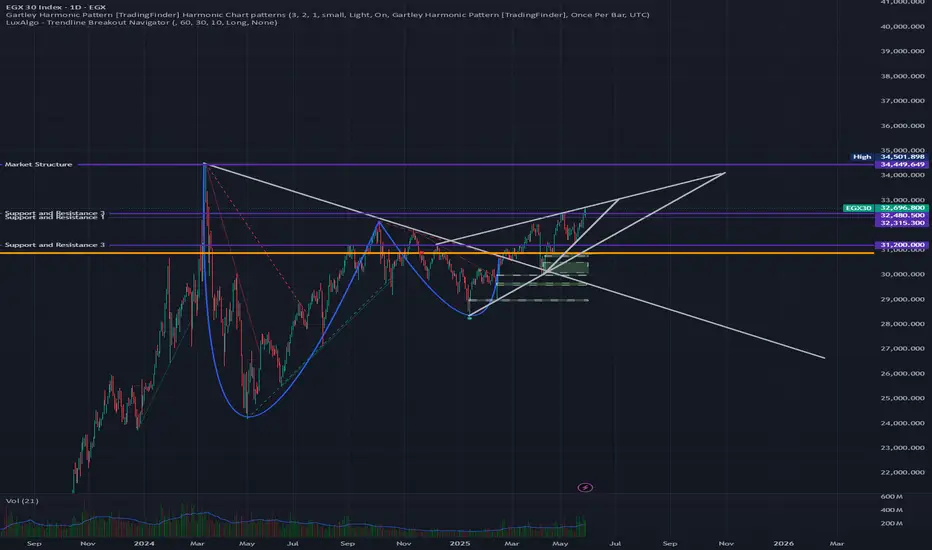
Task: Click the 24,000.000 price axis tick
Action: (x=902, y=423)
